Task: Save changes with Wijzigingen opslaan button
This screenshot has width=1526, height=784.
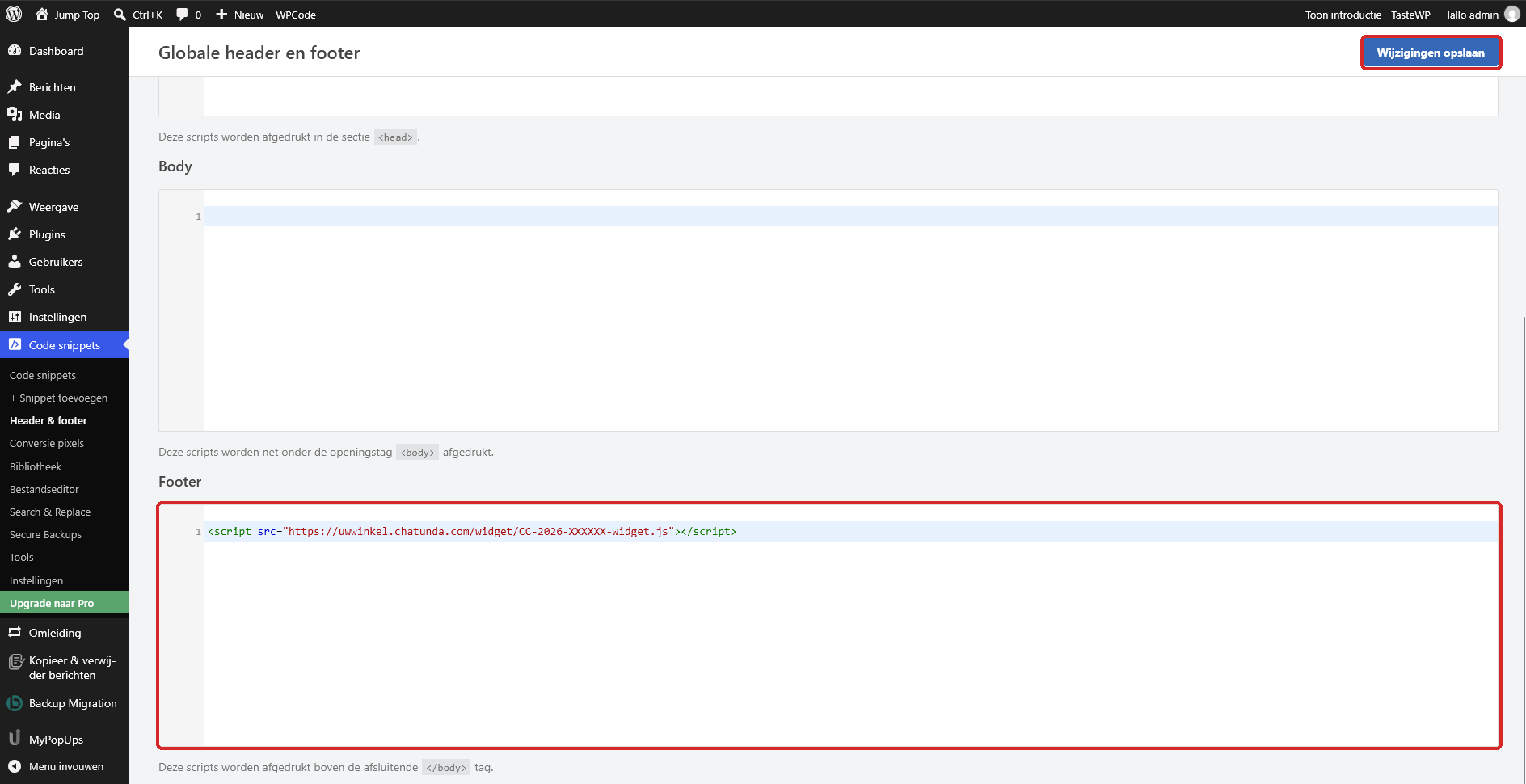Action: 1431,53
